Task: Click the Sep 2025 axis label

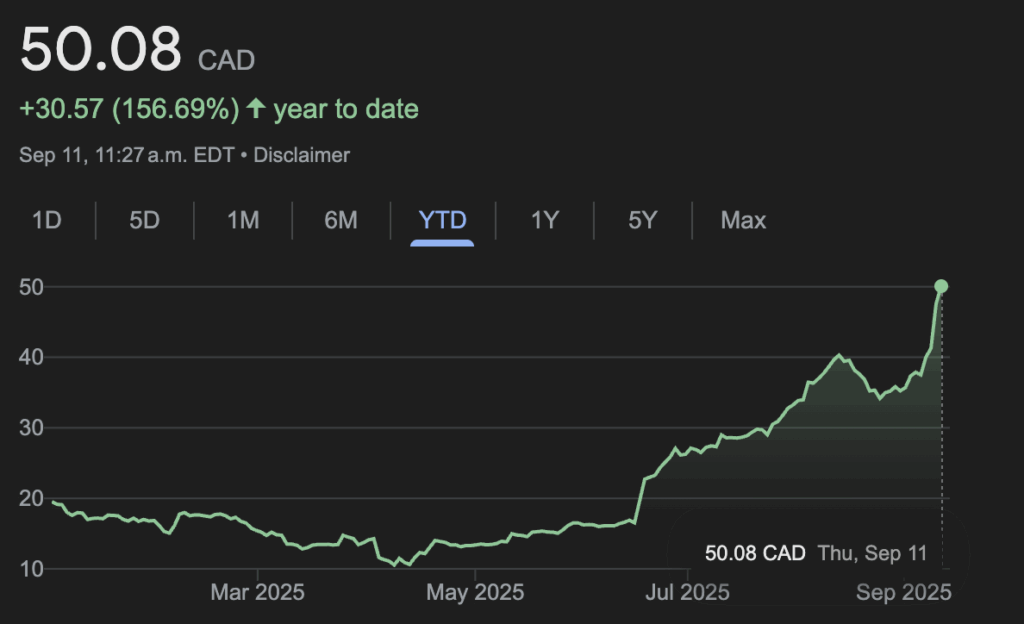Action: pos(903,593)
